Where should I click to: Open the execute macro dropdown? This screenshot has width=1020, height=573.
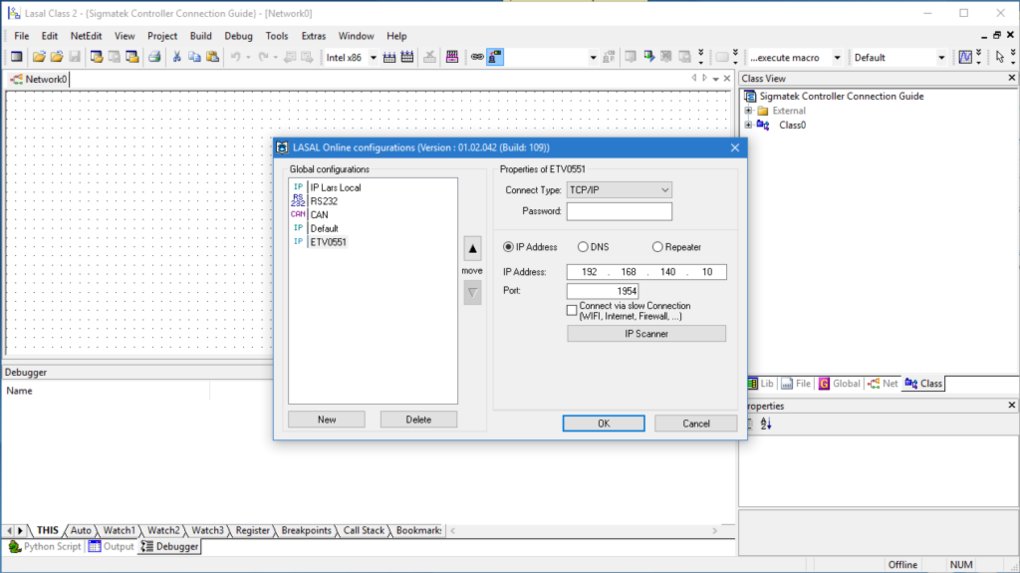[837, 57]
